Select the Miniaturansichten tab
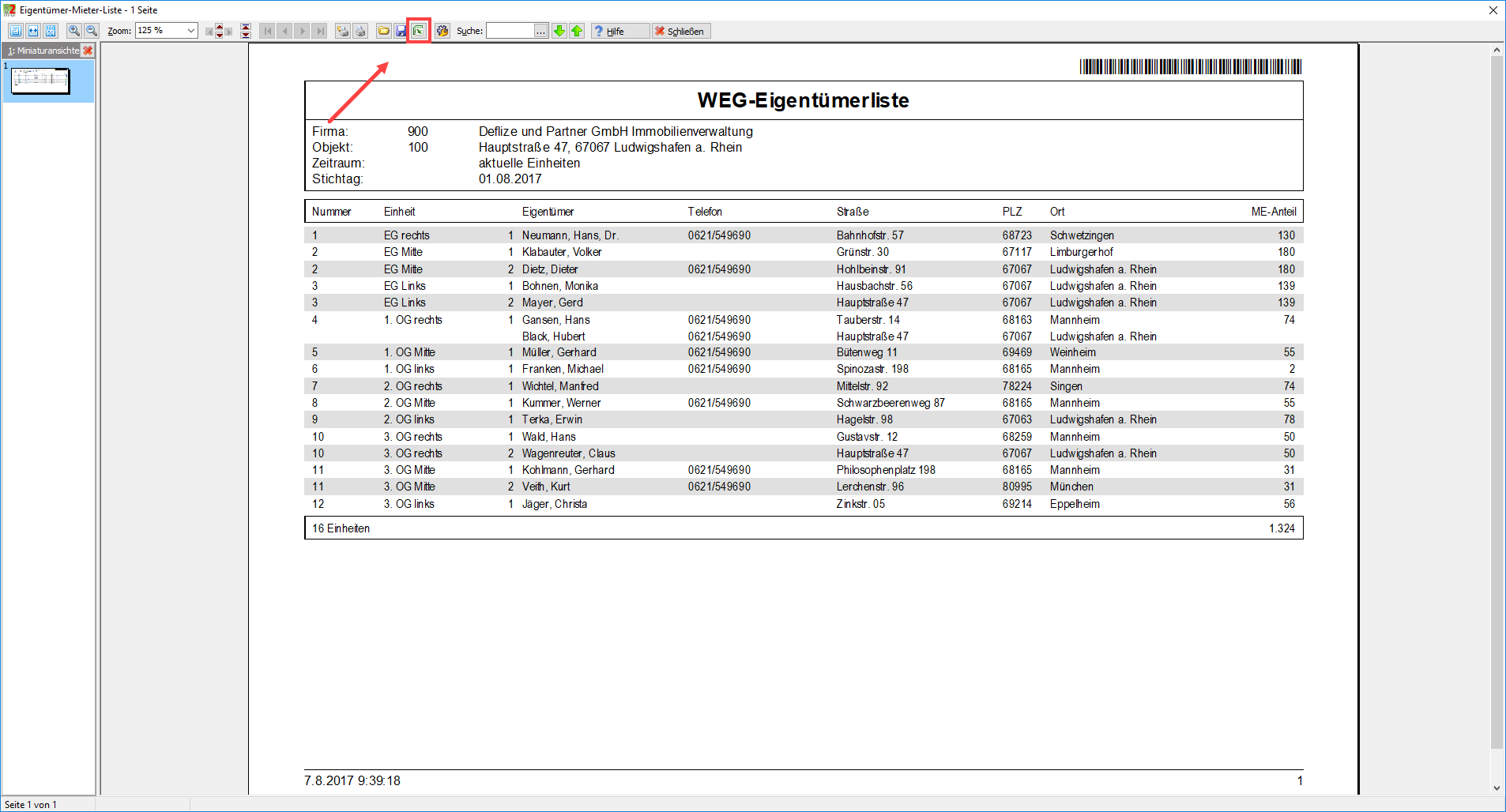The width and height of the screenshot is (1506, 812). (43, 51)
